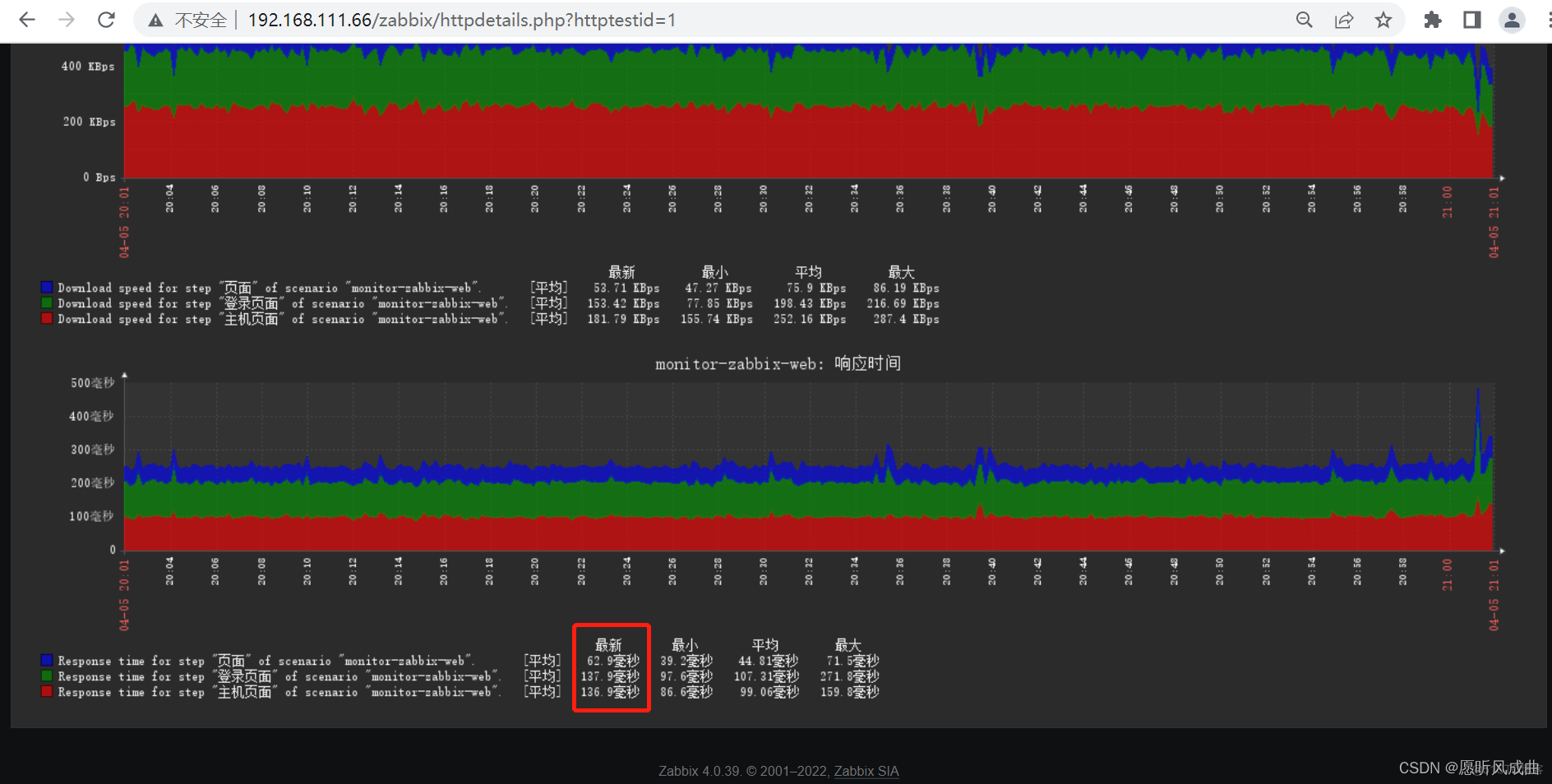
Task: Click blue swatch for download speed 页面
Action: pyautogui.click(x=47, y=288)
